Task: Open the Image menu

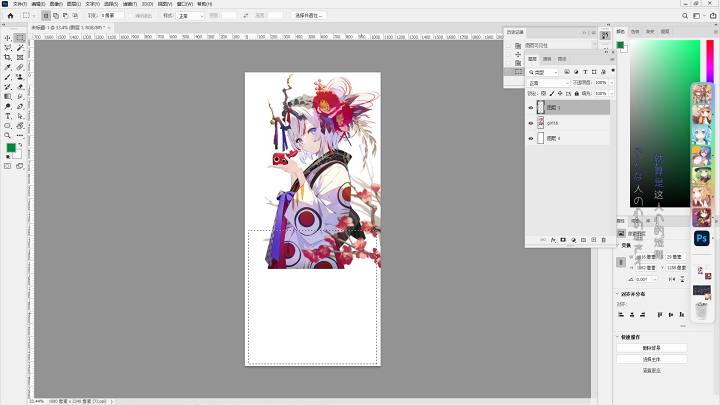Action: click(56, 4)
